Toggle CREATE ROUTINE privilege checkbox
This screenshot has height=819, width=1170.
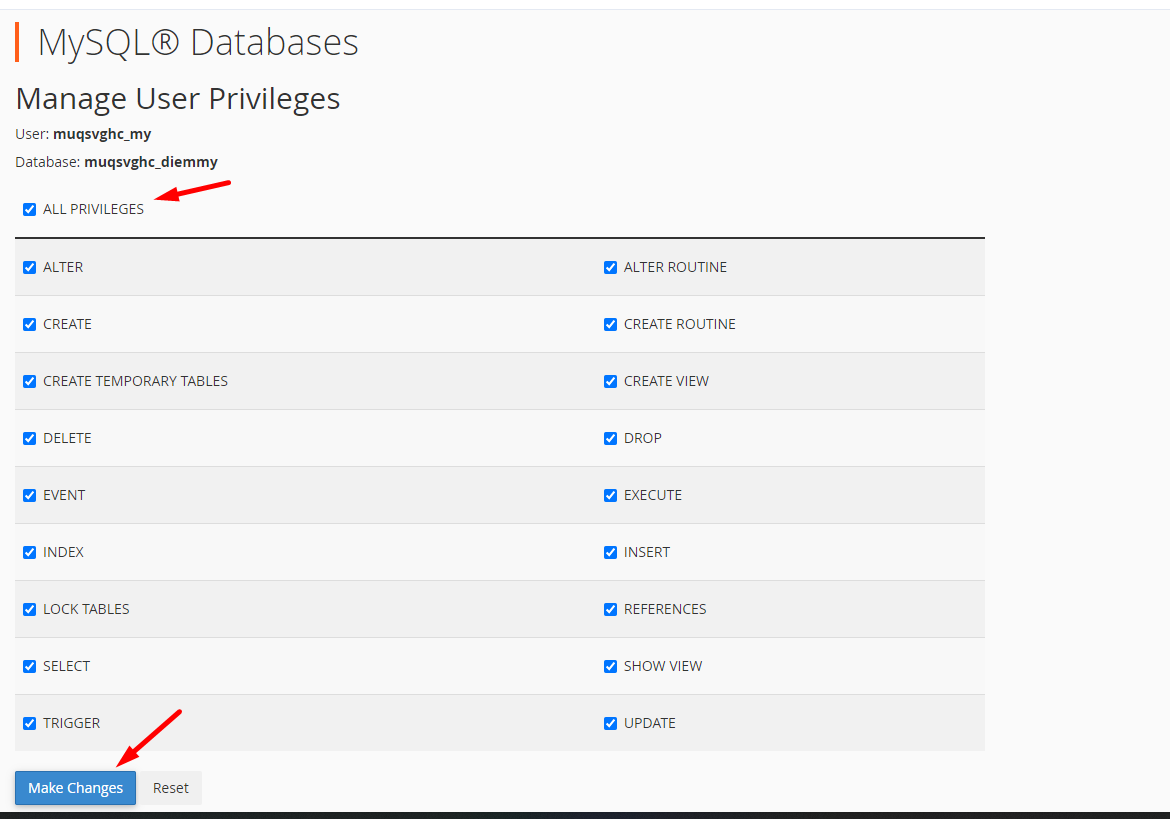611,325
